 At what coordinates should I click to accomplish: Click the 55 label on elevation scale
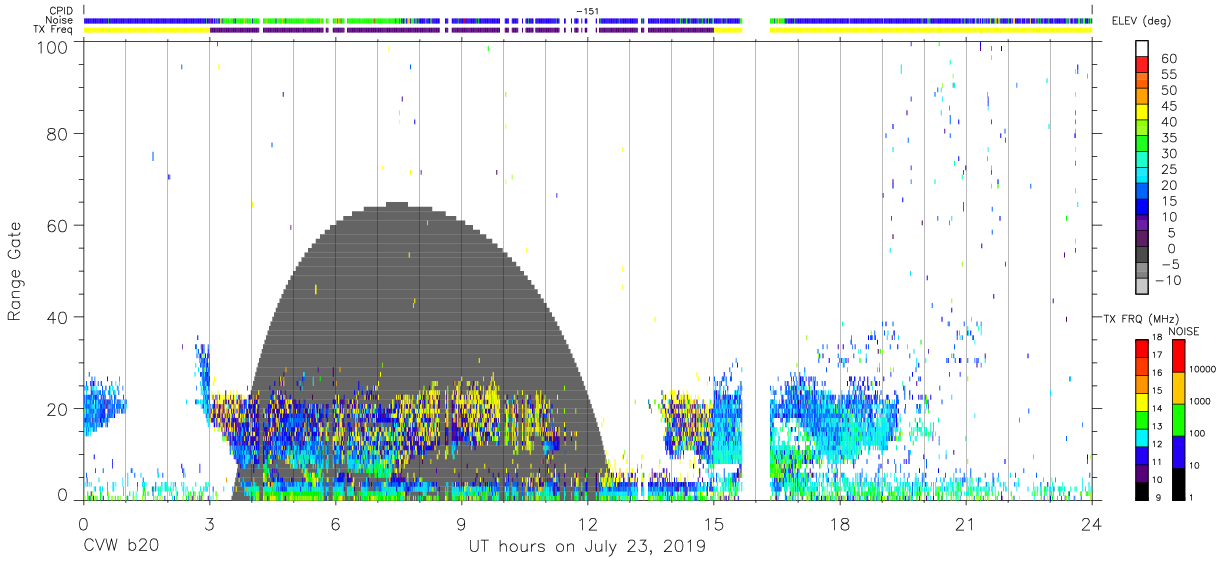tap(1168, 75)
